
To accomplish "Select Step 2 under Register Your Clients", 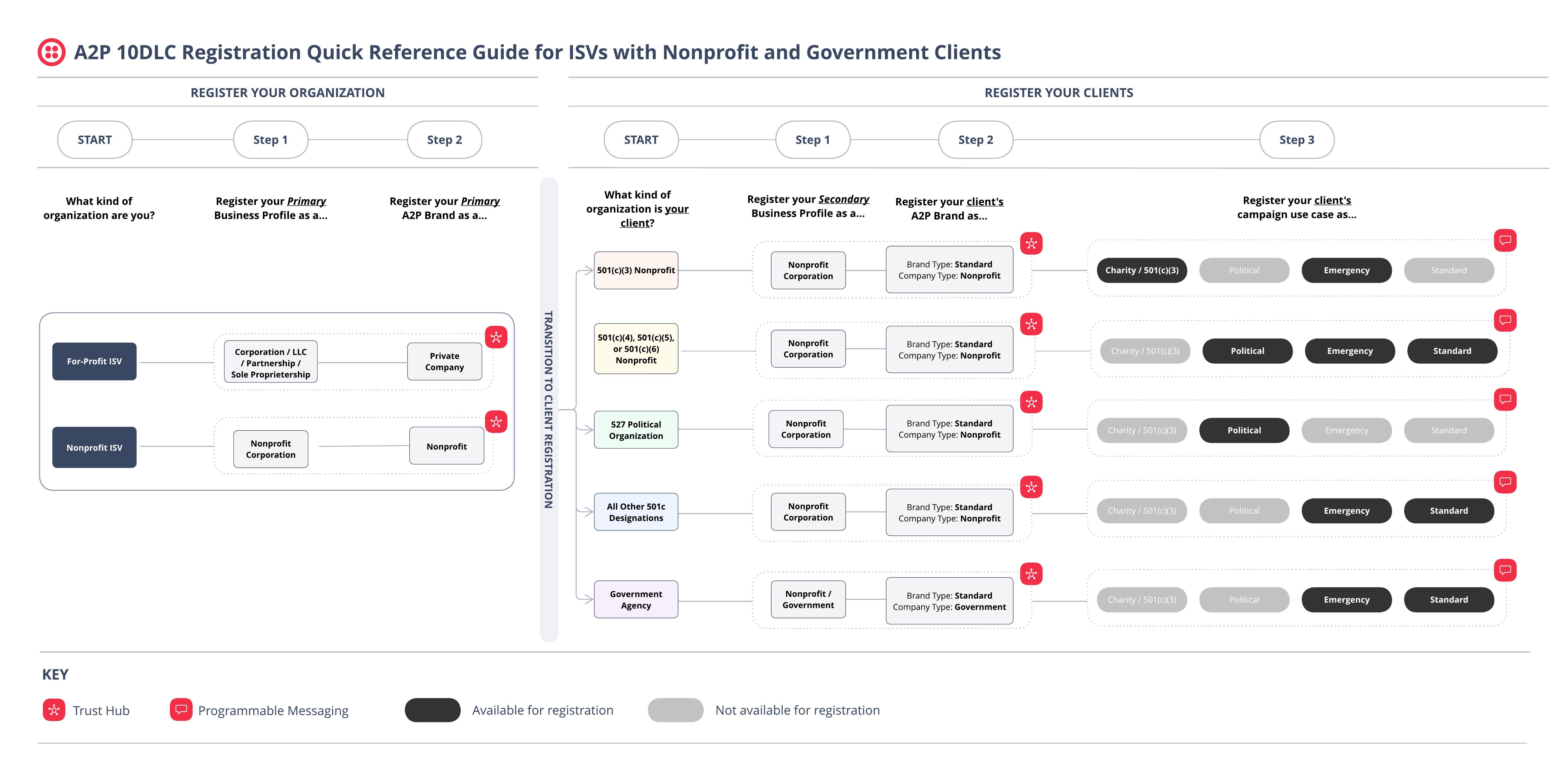I will [x=976, y=140].
